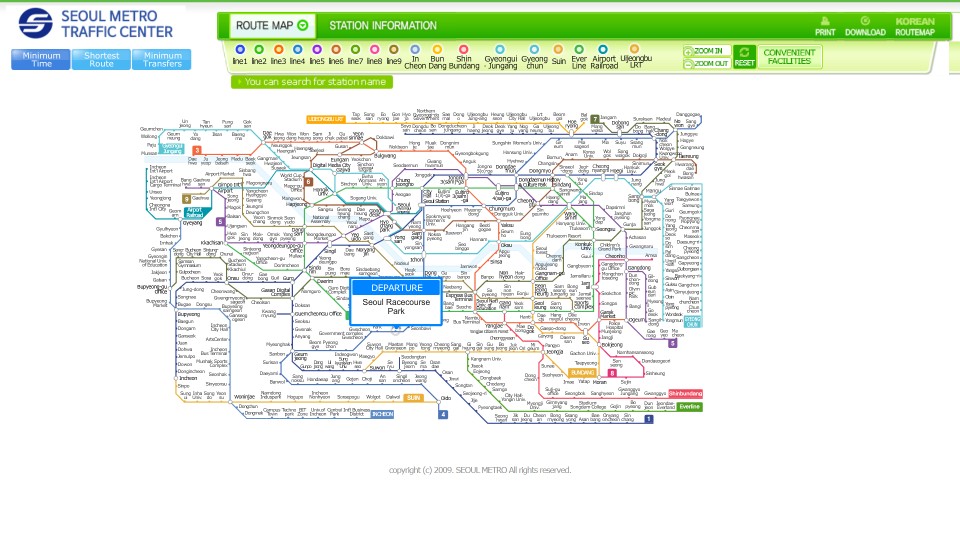Toggle the line2 green circle filter
The image size is (960, 540).
click(x=259, y=50)
